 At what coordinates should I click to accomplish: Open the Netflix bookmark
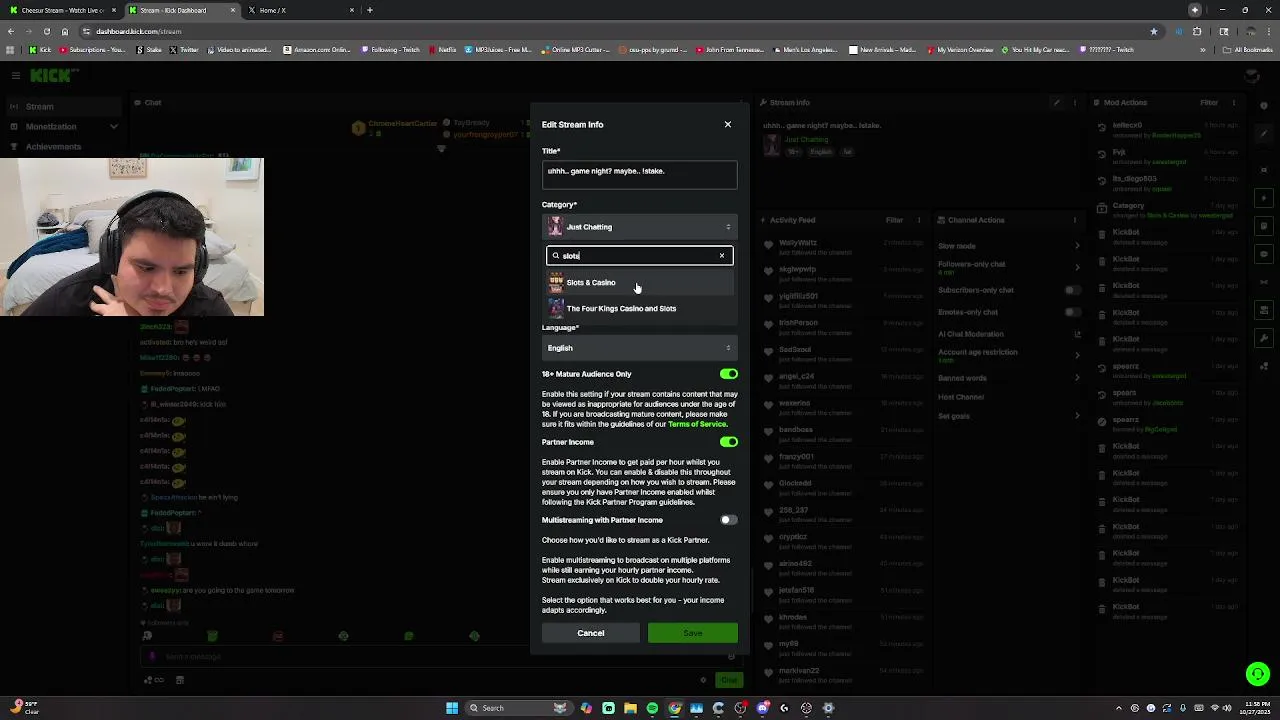coord(442,50)
